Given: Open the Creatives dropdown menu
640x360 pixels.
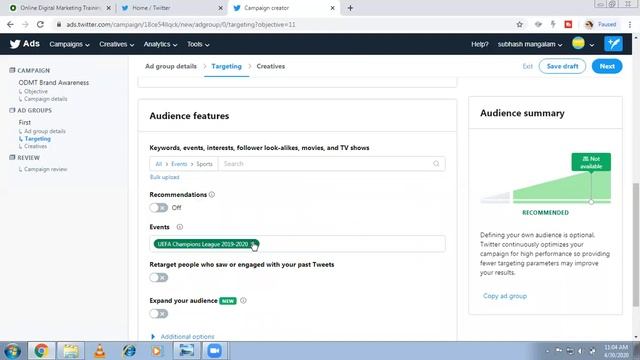Looking at the screenshot, I should click(116, 44).
